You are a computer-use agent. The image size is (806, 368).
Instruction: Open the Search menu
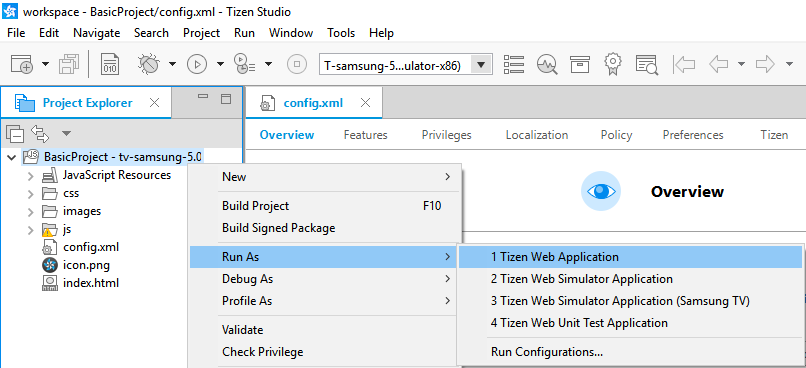(151, 33)
